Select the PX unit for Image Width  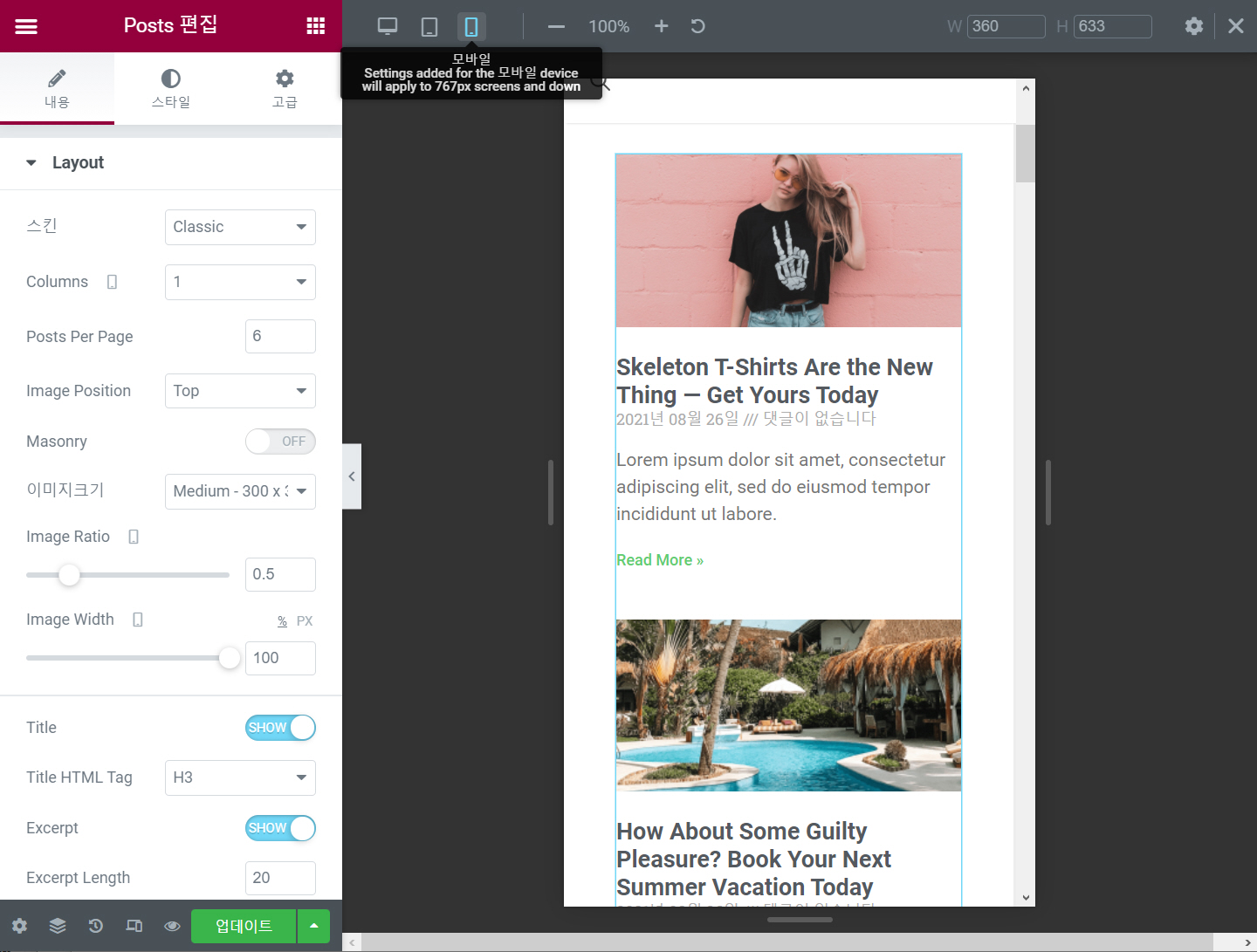[305, 621]
